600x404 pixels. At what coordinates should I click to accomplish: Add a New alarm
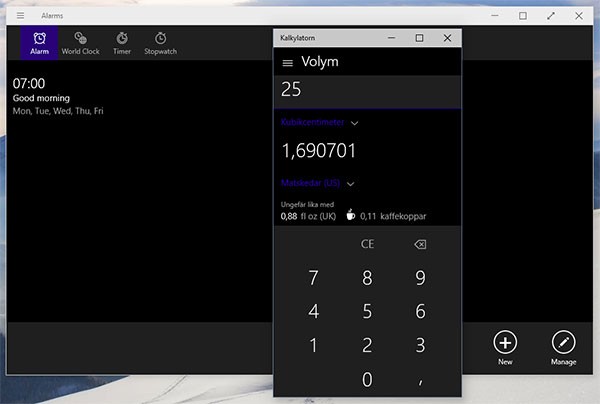click(505, 347)
